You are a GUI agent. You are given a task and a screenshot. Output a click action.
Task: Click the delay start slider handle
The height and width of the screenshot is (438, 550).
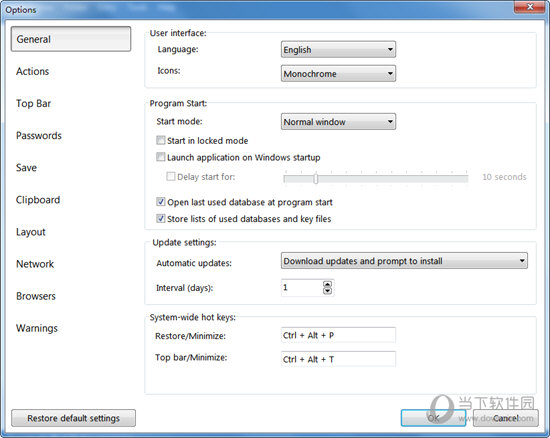coord(316,178)
